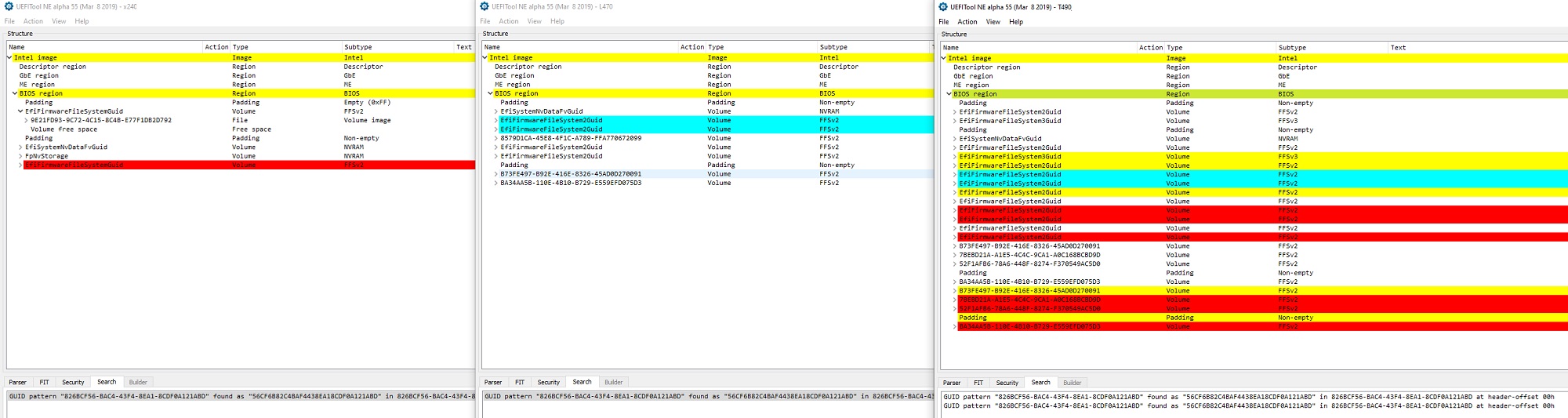Collapse the BIOS region node in the T490 window

(949, 94)
